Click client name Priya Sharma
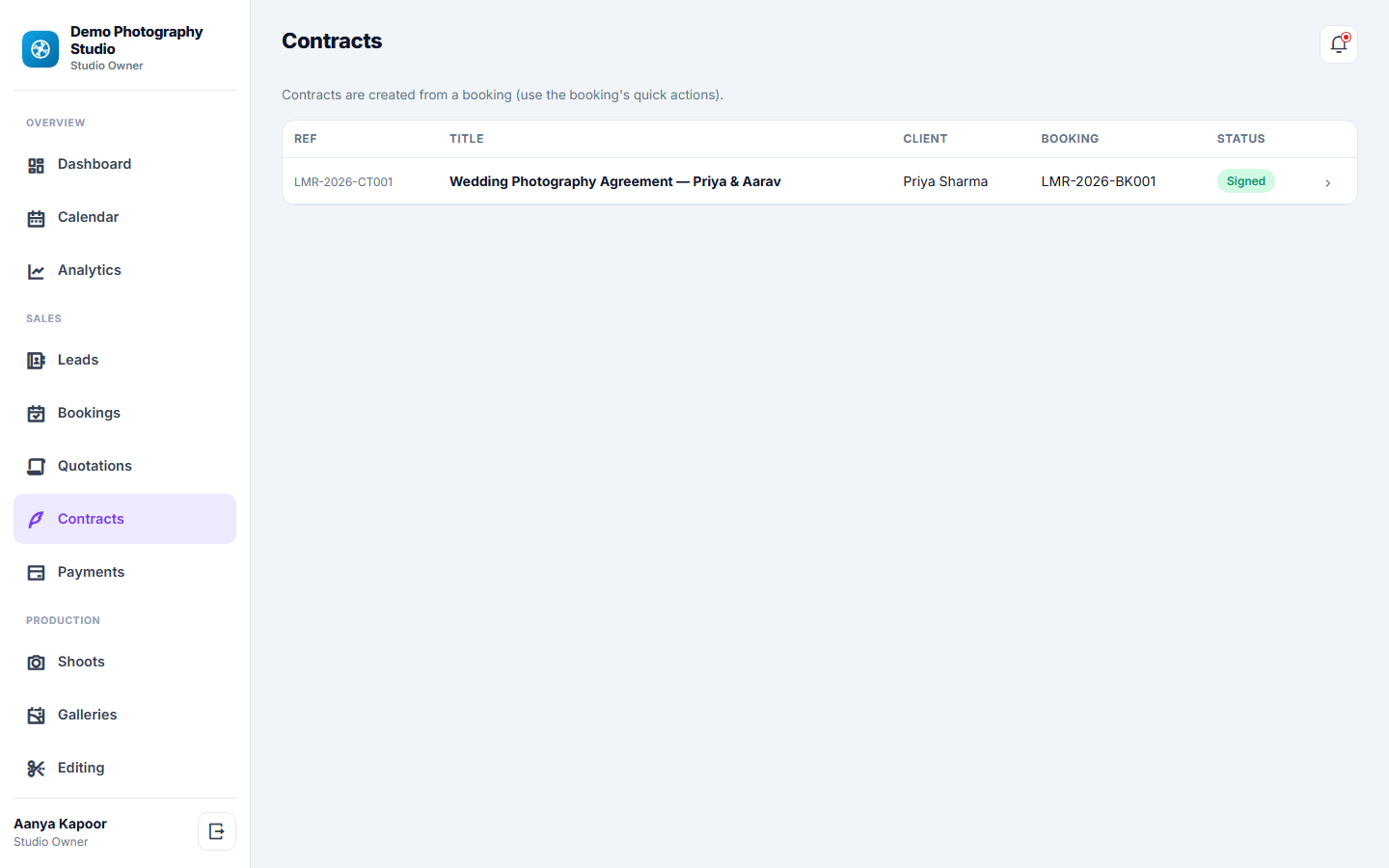The image size is (1389, 868). 945,181
